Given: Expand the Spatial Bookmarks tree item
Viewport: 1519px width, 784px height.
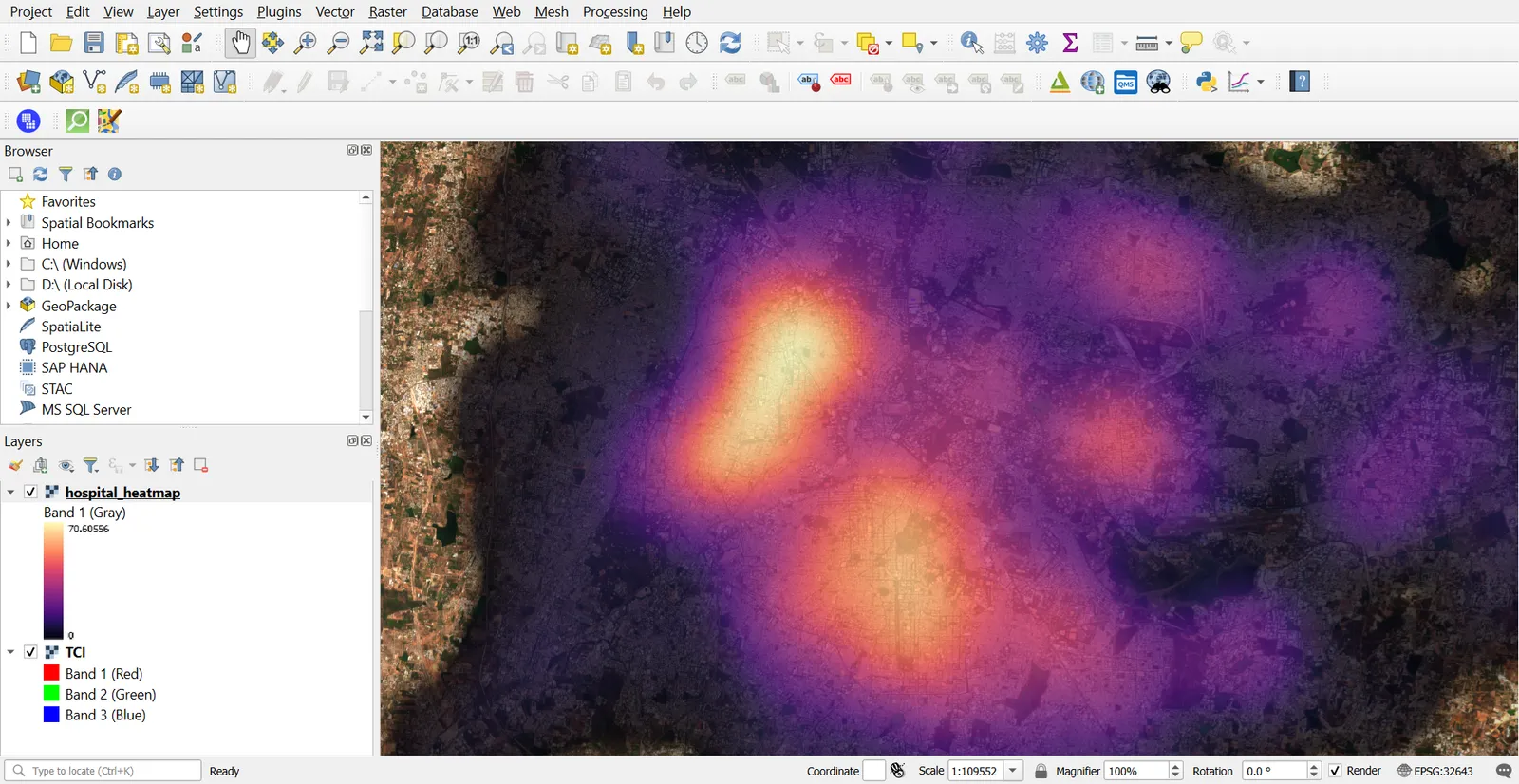Looking at the screenshot, I should [9, 222].
